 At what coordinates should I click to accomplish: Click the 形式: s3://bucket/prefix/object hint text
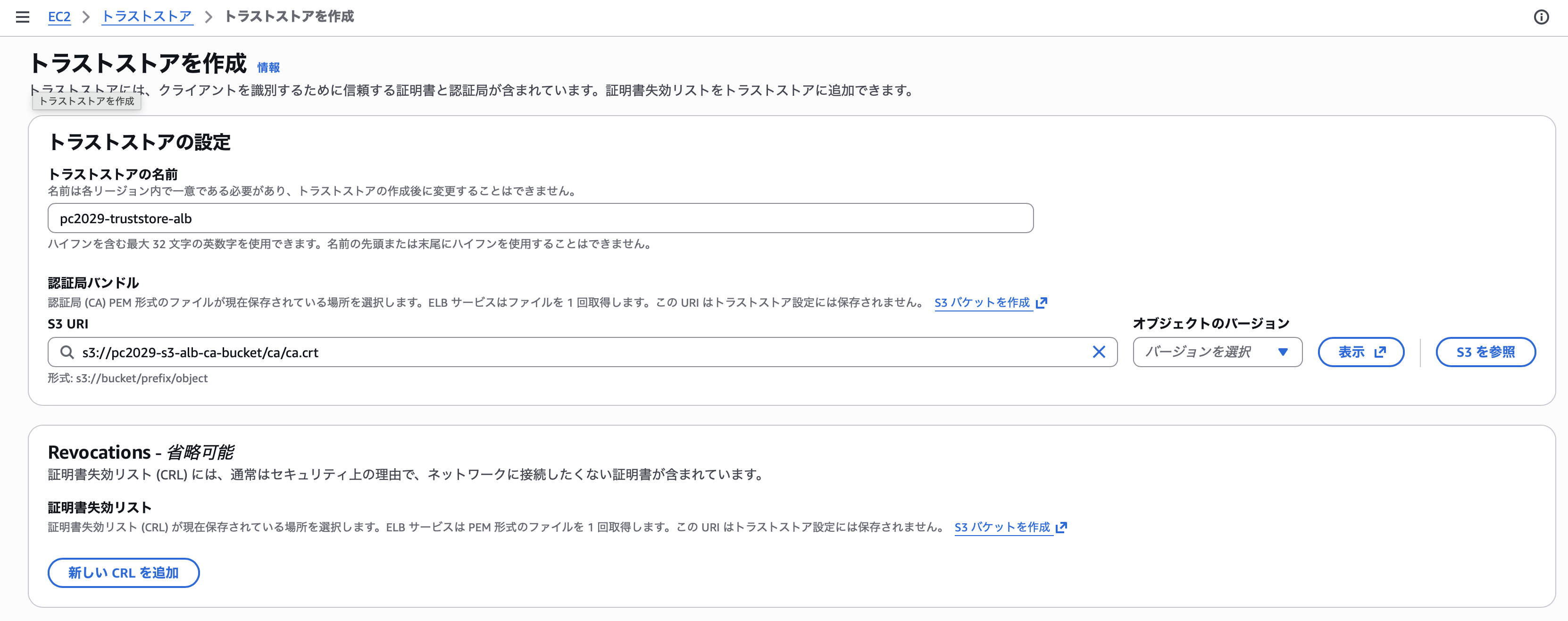point(128,378)
